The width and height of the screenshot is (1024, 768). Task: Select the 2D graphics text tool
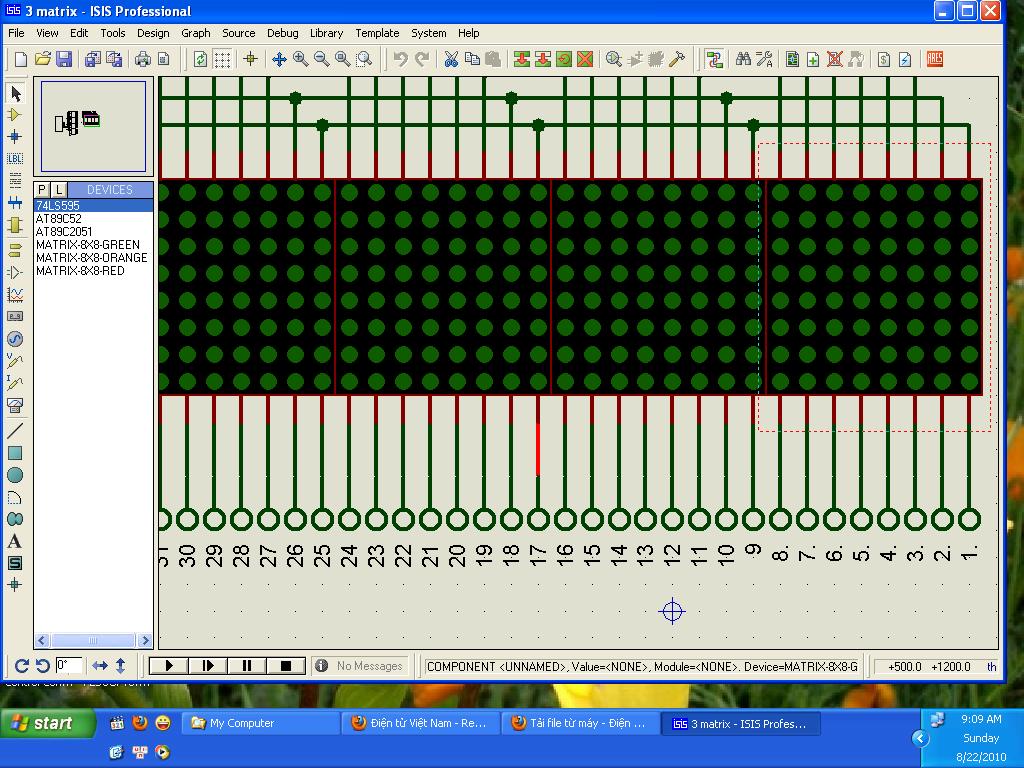[x=15, y=541]
